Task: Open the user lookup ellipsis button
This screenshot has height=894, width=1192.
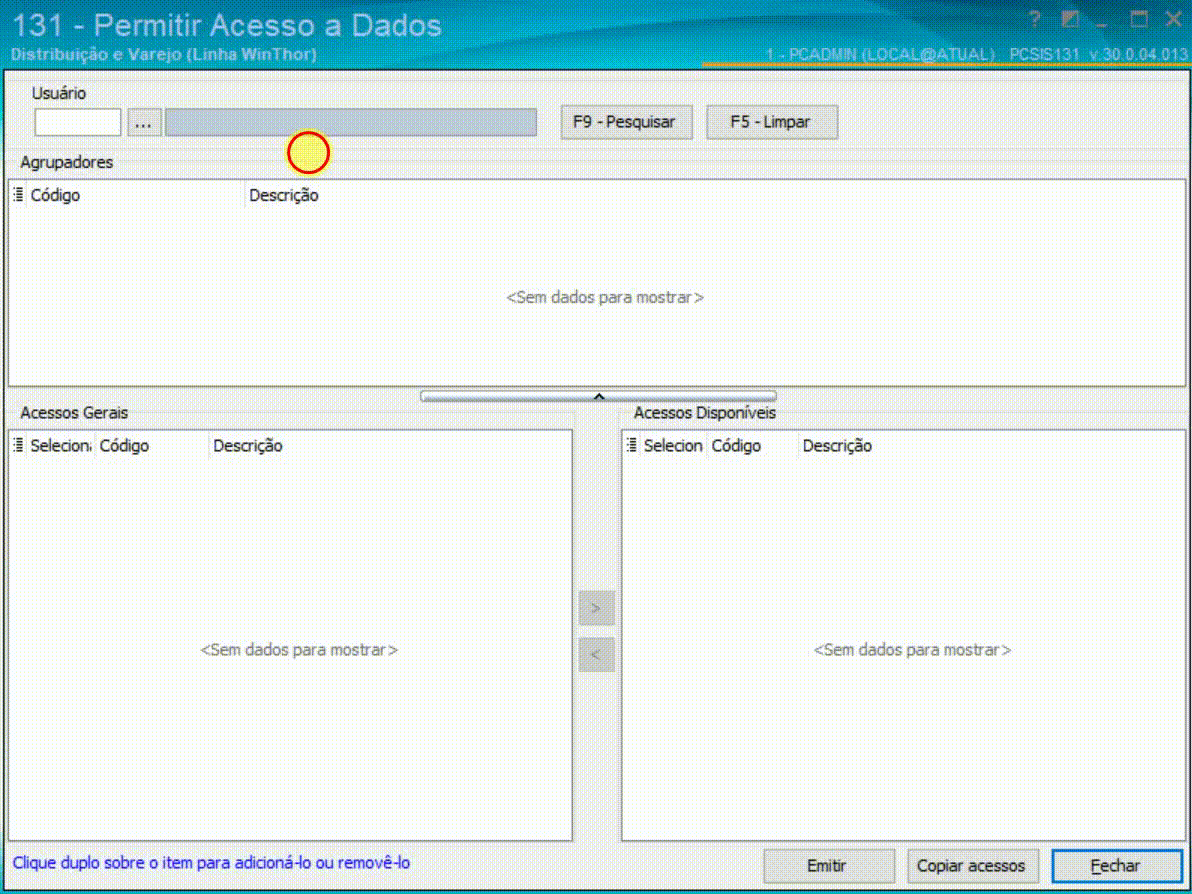Action: pyautogui.click(x=144, y=122)
